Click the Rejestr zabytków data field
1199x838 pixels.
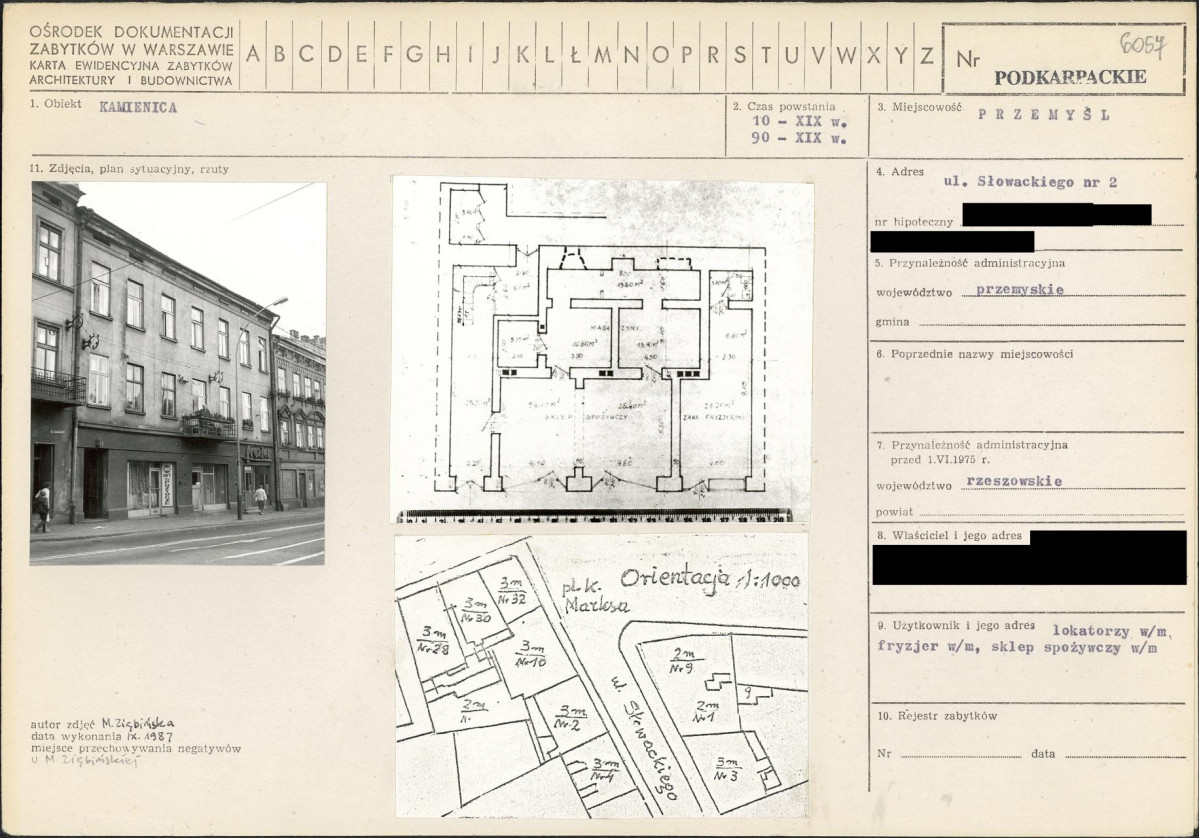(x=1110, y=754)
